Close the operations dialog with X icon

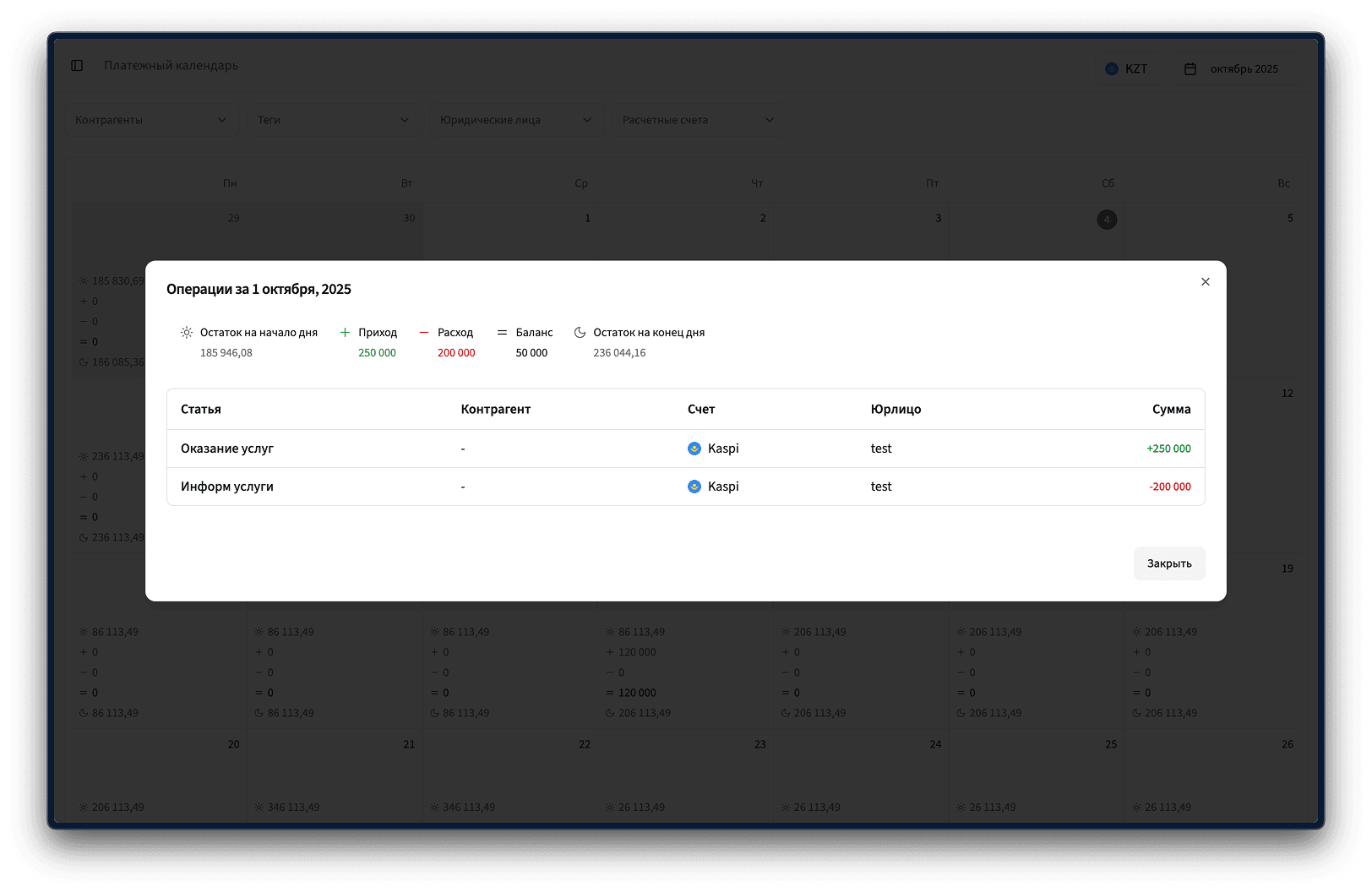[x=1205, y=282]
